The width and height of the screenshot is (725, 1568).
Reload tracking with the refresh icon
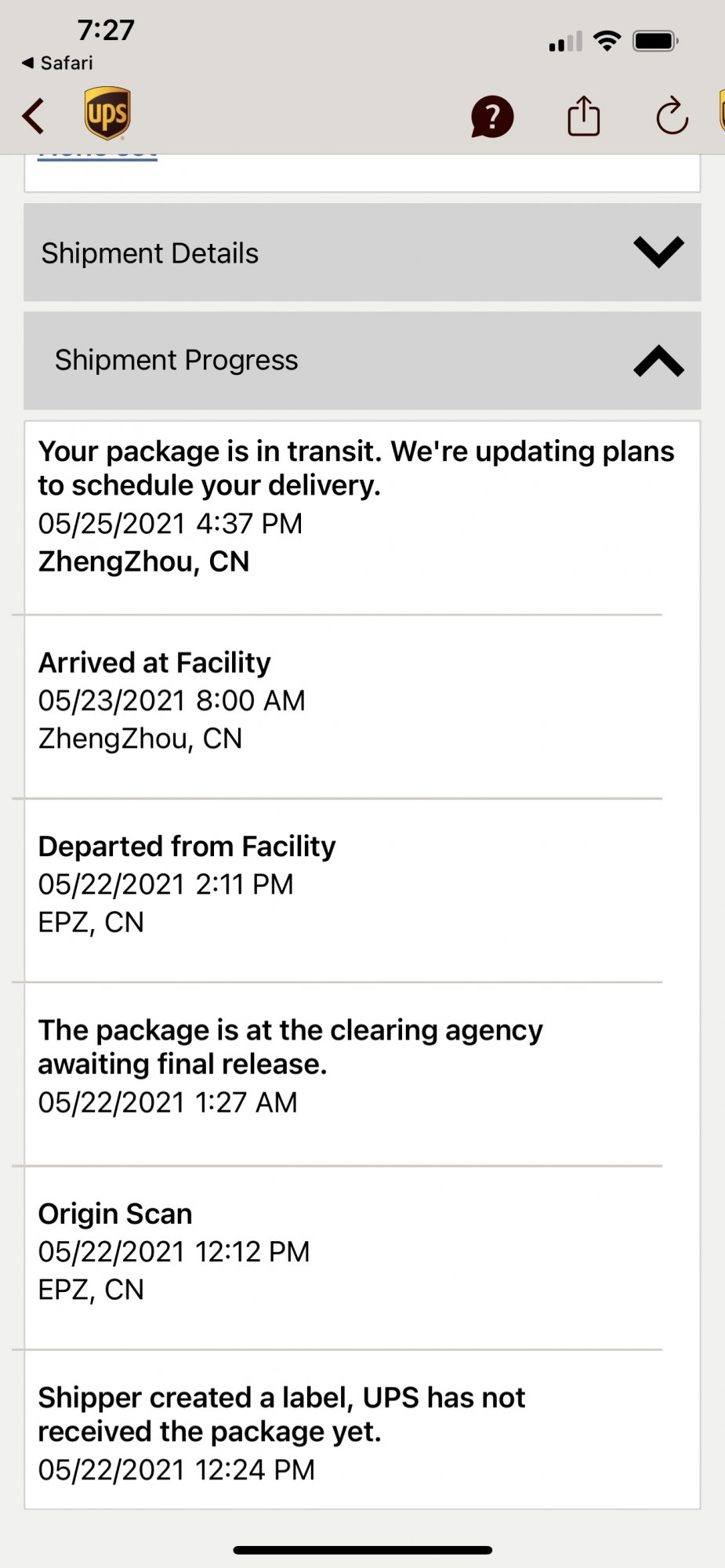coord(672,117)
